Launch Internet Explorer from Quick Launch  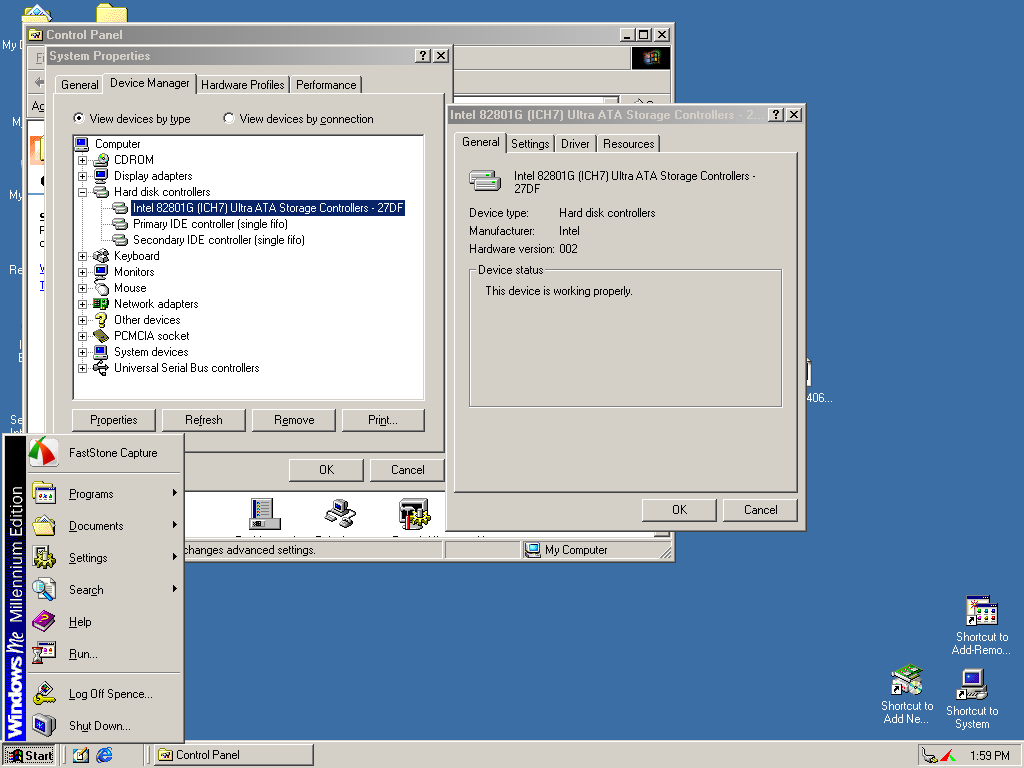(x=104, y=755)
